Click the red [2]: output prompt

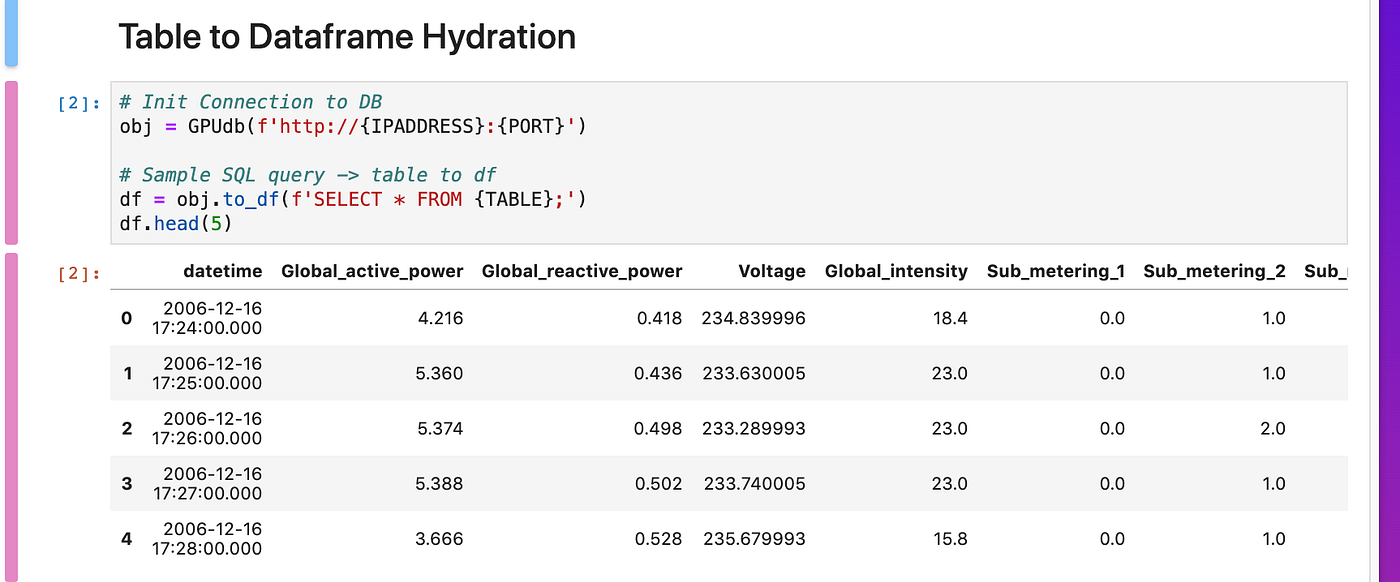79,273
